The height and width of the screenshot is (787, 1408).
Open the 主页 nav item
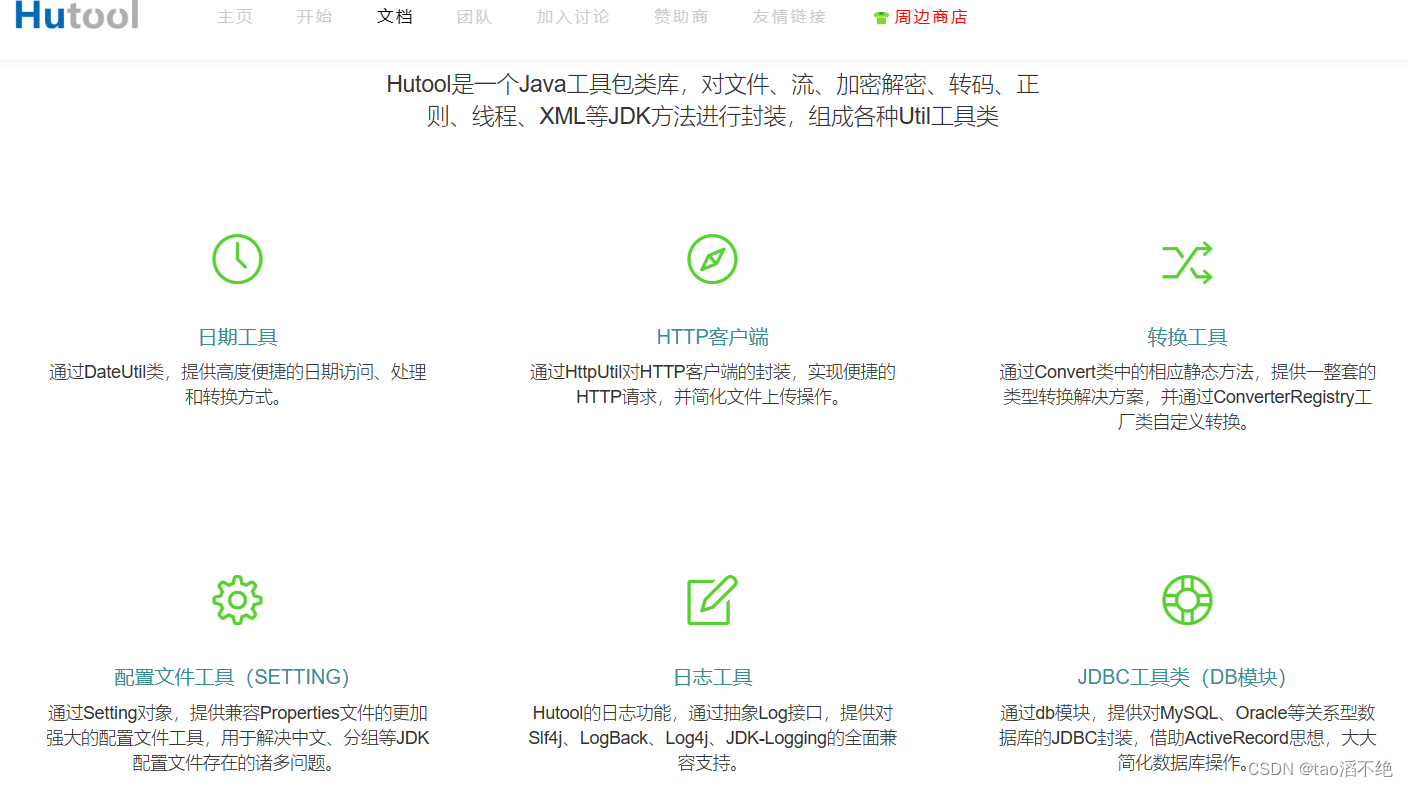[235, 17]
